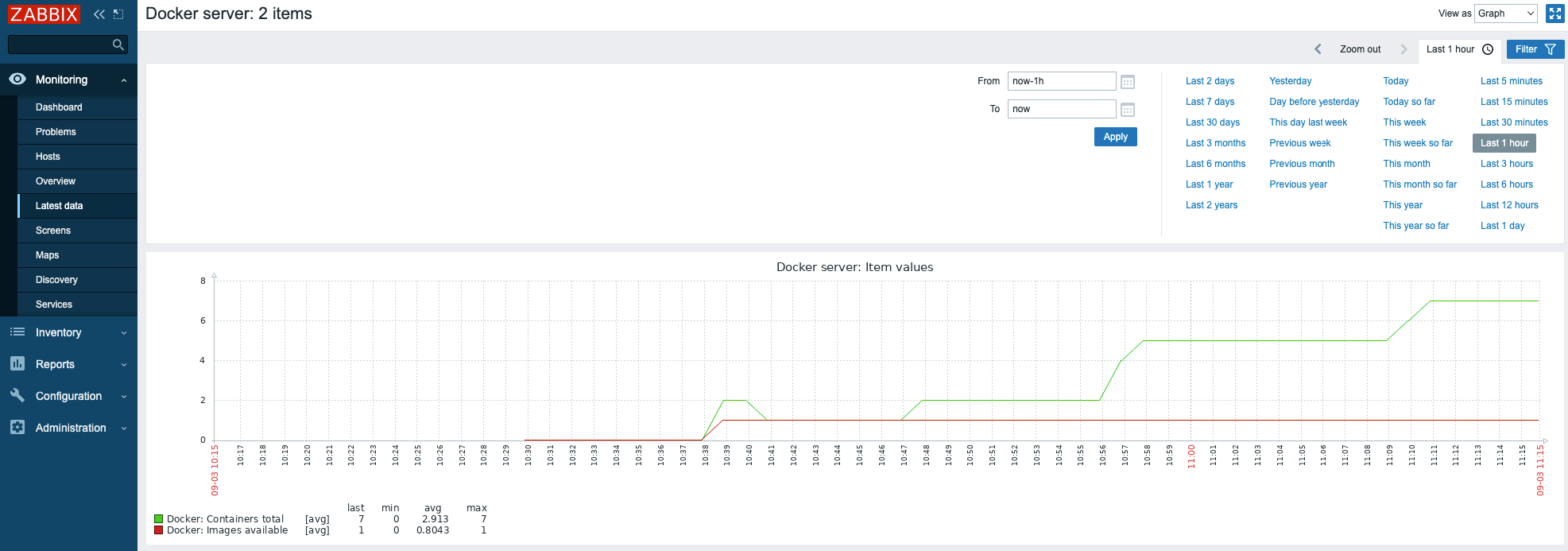Image resolution: width=1568 pixels, height=551 pixels.
Task: Open calendar picker for To field
Action: click(1127, 109)
